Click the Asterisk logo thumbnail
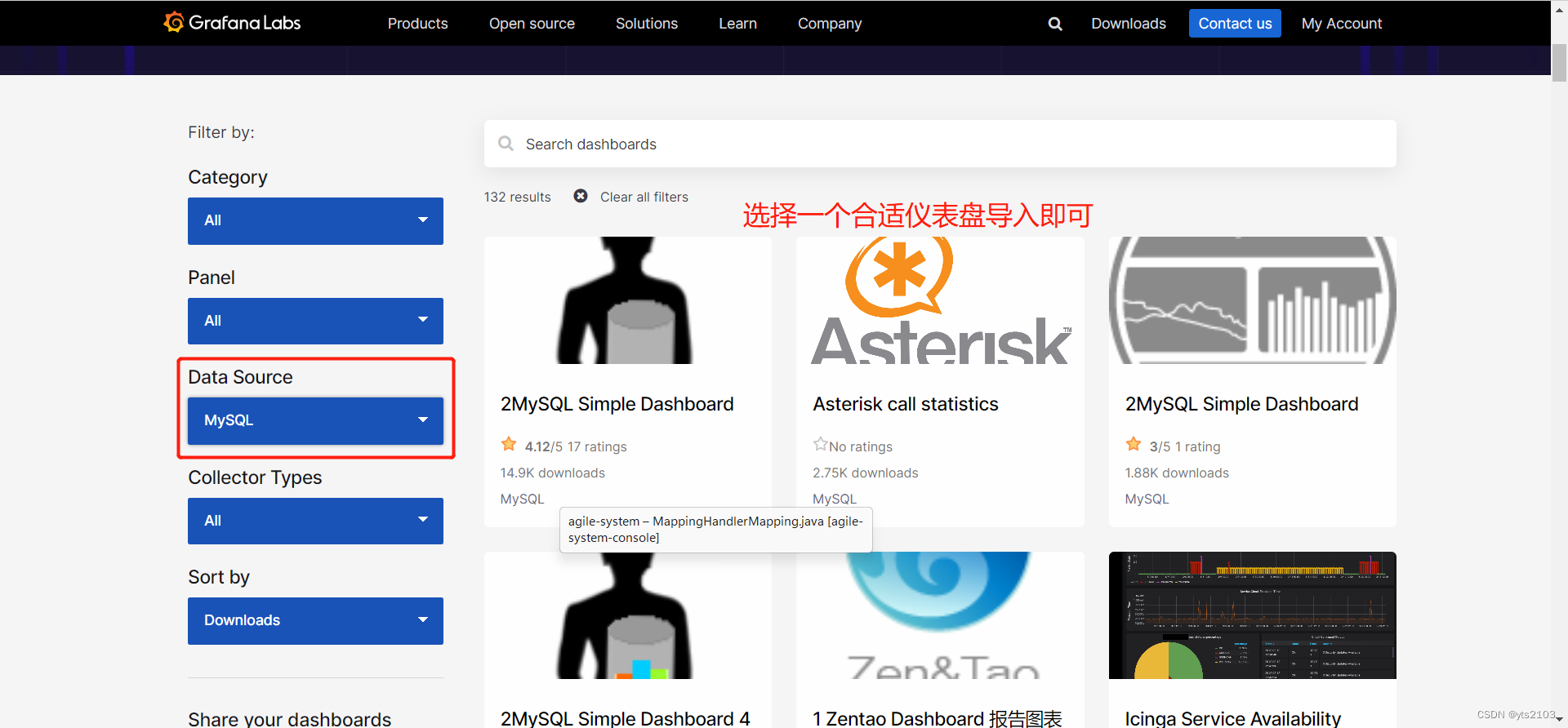1568x728 pixels. pos(940,300)
